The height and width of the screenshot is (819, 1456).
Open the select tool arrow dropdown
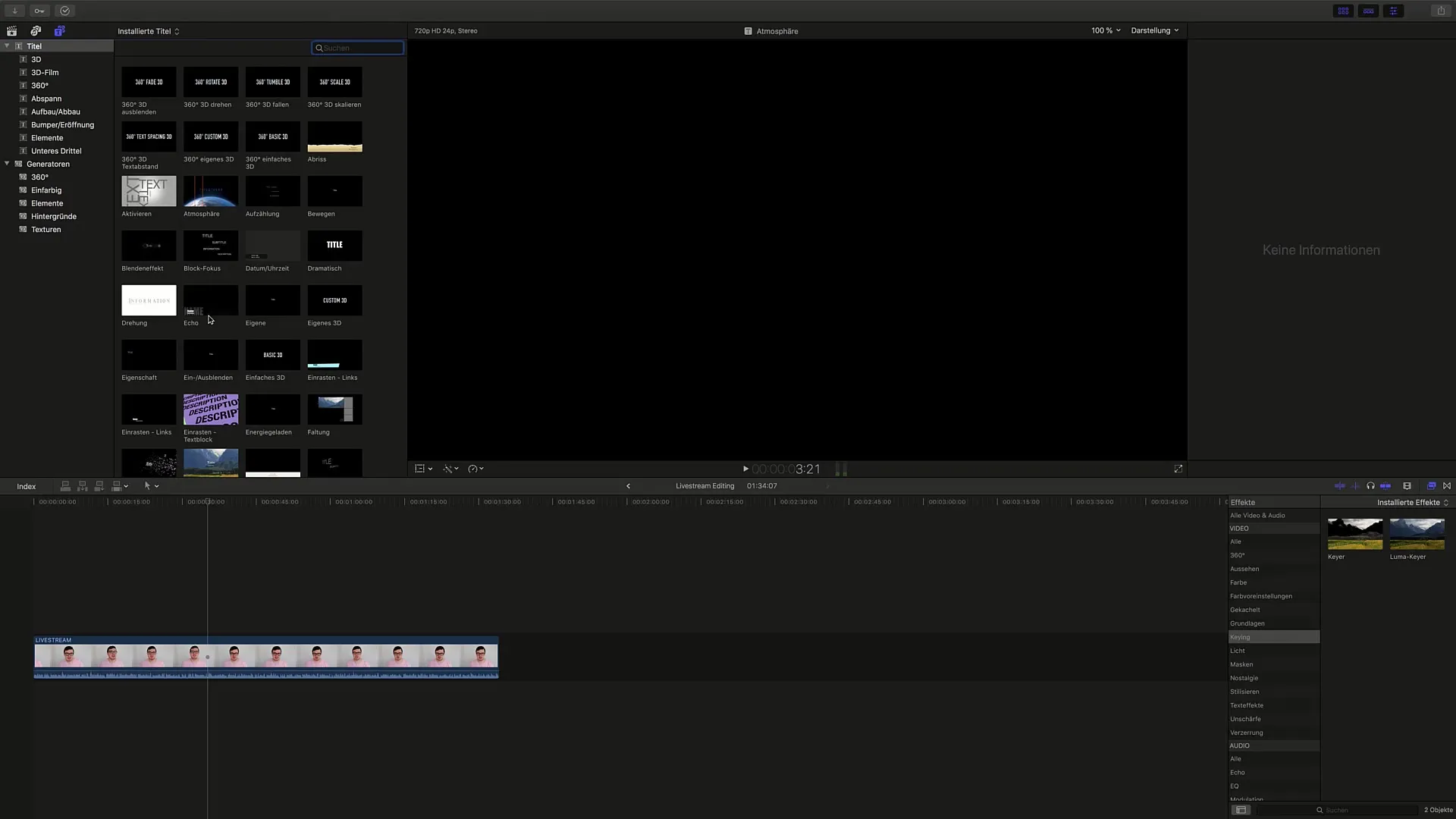pos(151,486)
